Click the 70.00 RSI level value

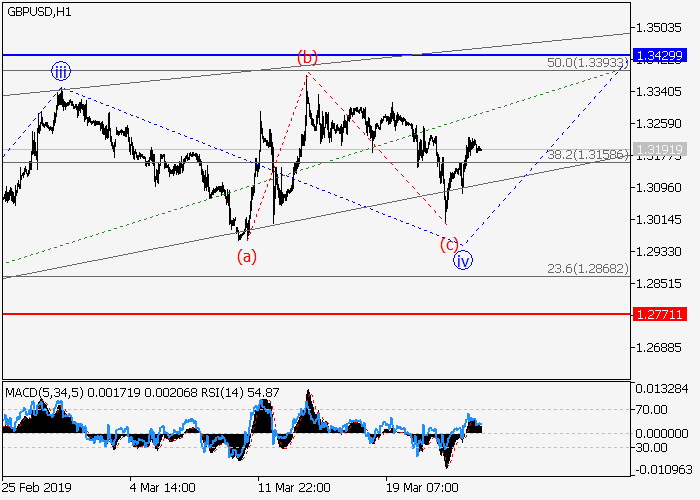[x=654, y=409]
